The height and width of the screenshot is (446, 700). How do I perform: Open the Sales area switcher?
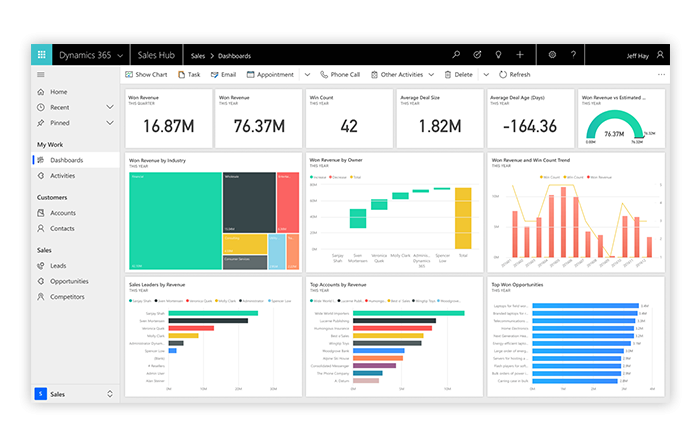74,394
